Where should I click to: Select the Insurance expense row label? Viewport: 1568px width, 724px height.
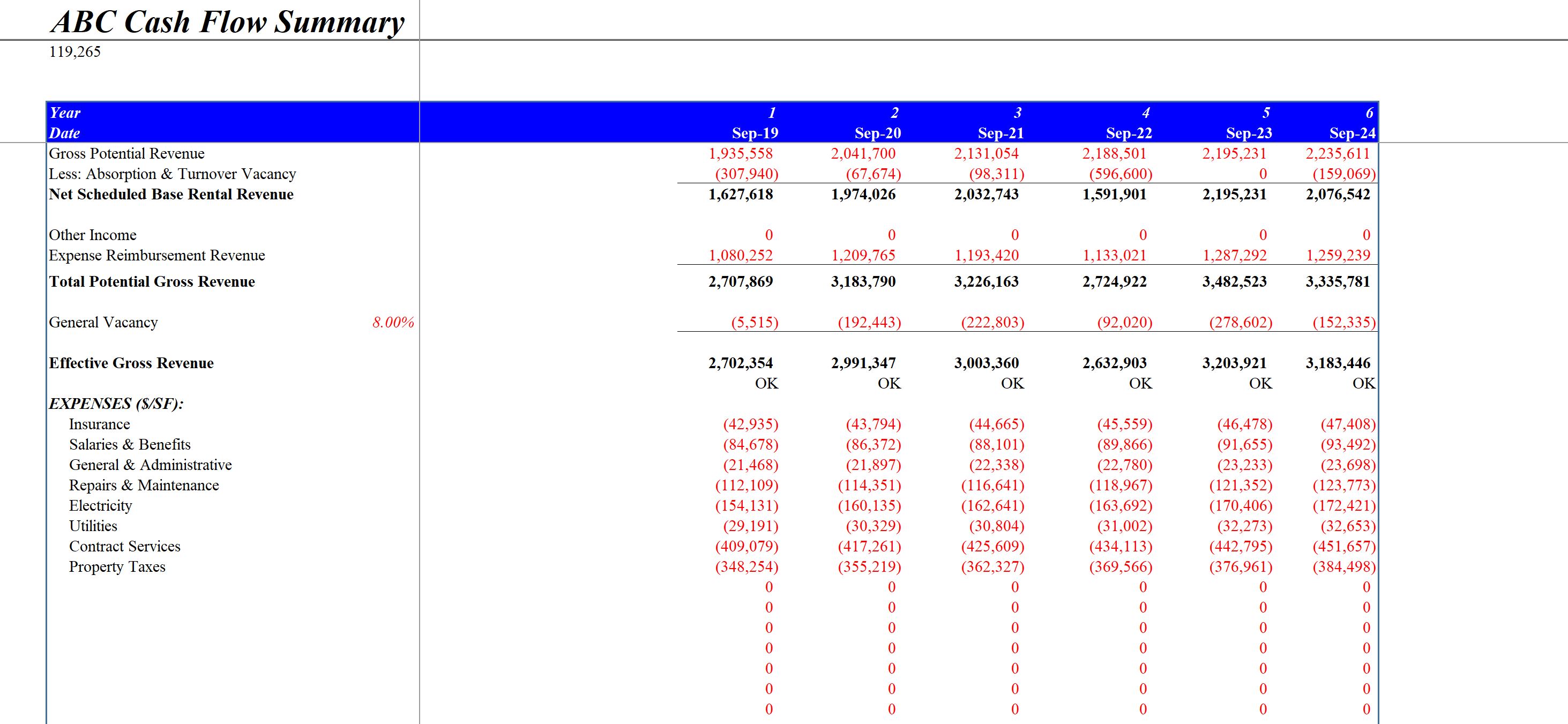[x=100, y=424]
